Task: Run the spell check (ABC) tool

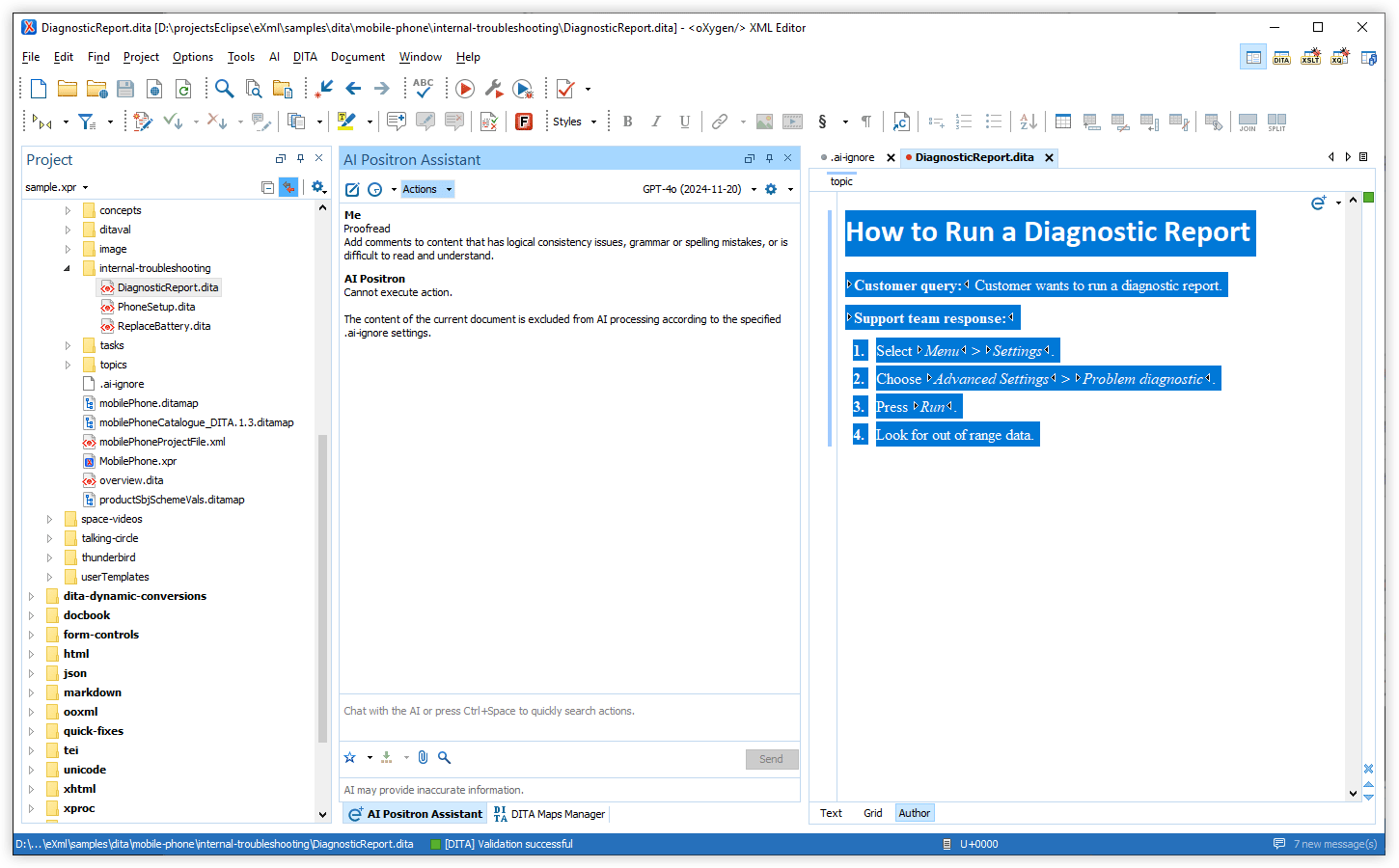Action: coord(423,89)
